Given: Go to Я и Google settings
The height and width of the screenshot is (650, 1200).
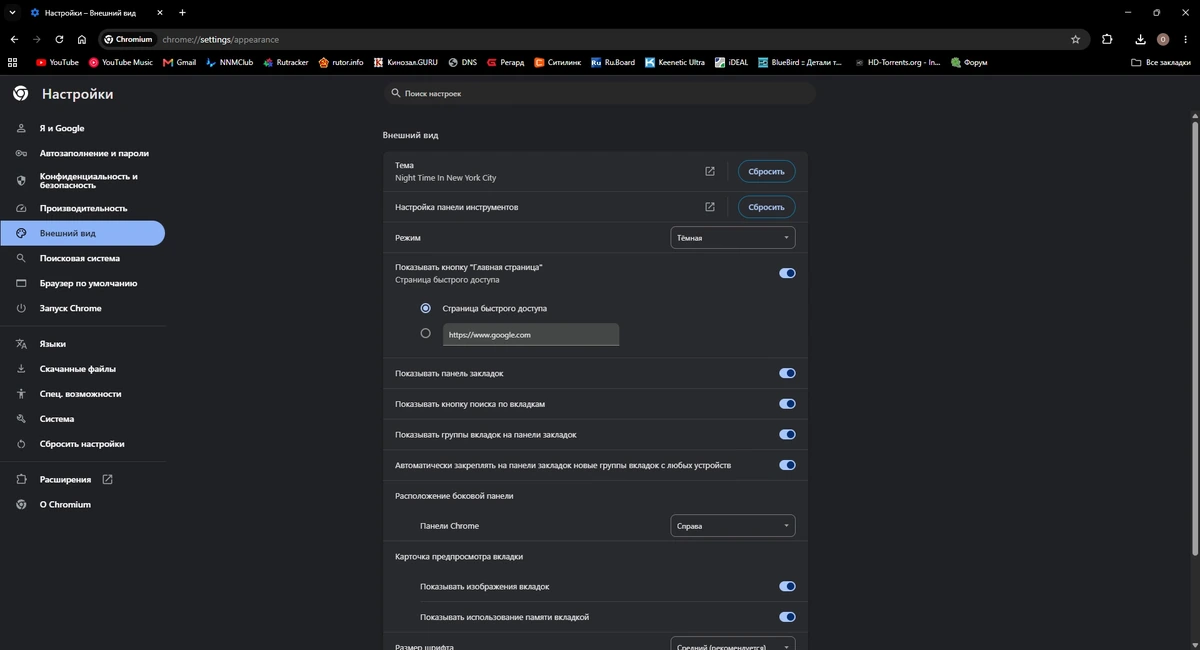Looking at the screenshot, I should point(62,128).
